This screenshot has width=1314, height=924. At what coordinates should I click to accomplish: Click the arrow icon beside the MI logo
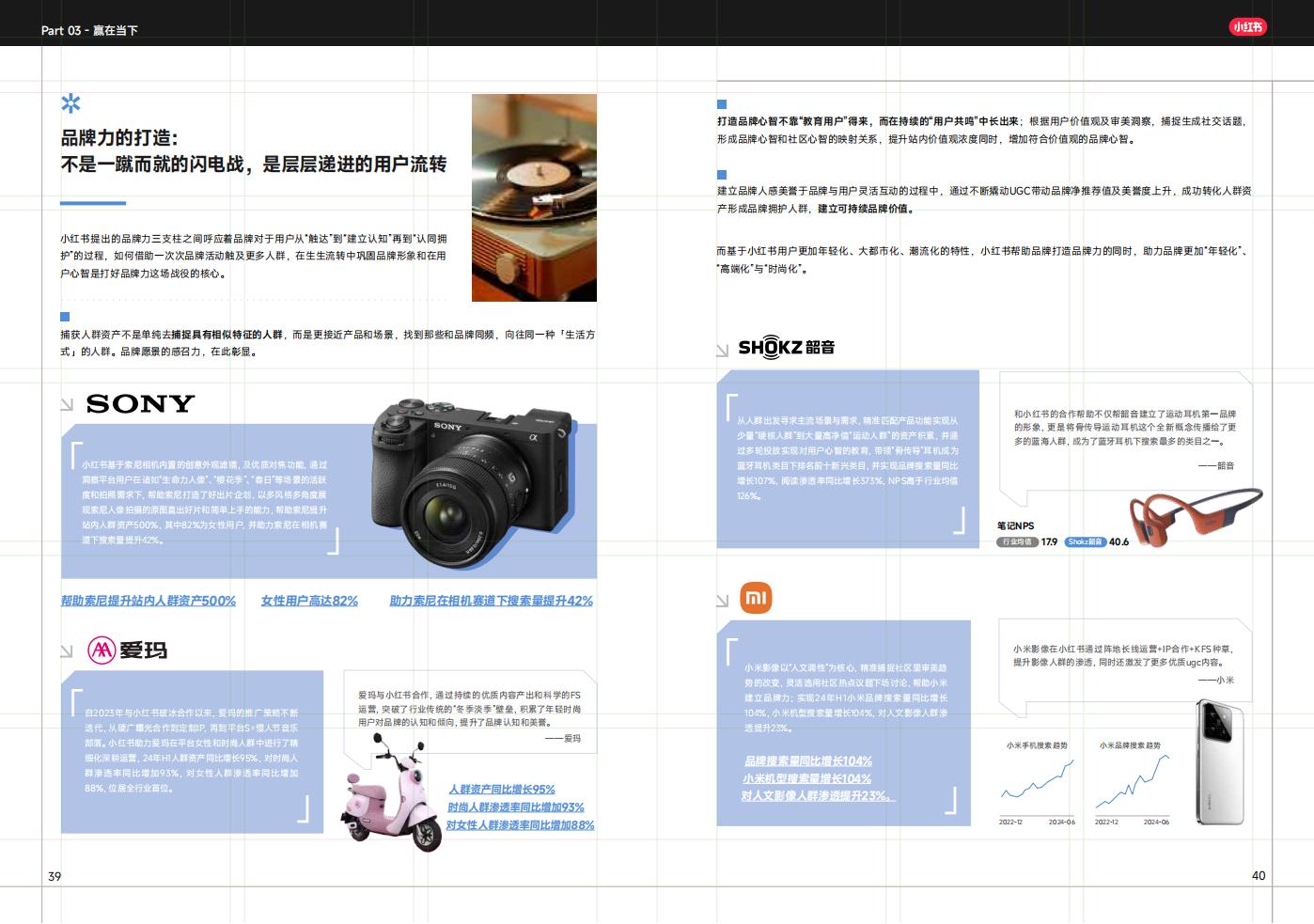[x=722, y=601]
